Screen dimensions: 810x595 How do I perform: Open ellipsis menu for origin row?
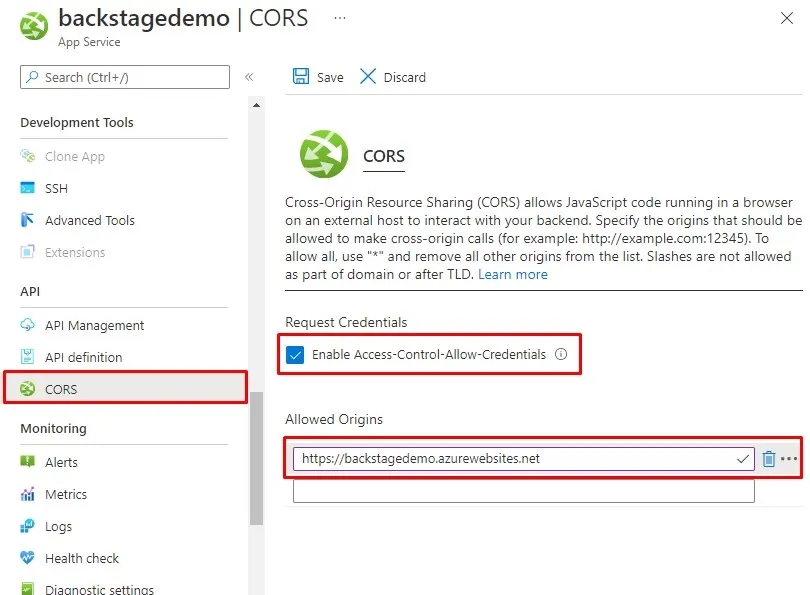click(x=789, y=459)
